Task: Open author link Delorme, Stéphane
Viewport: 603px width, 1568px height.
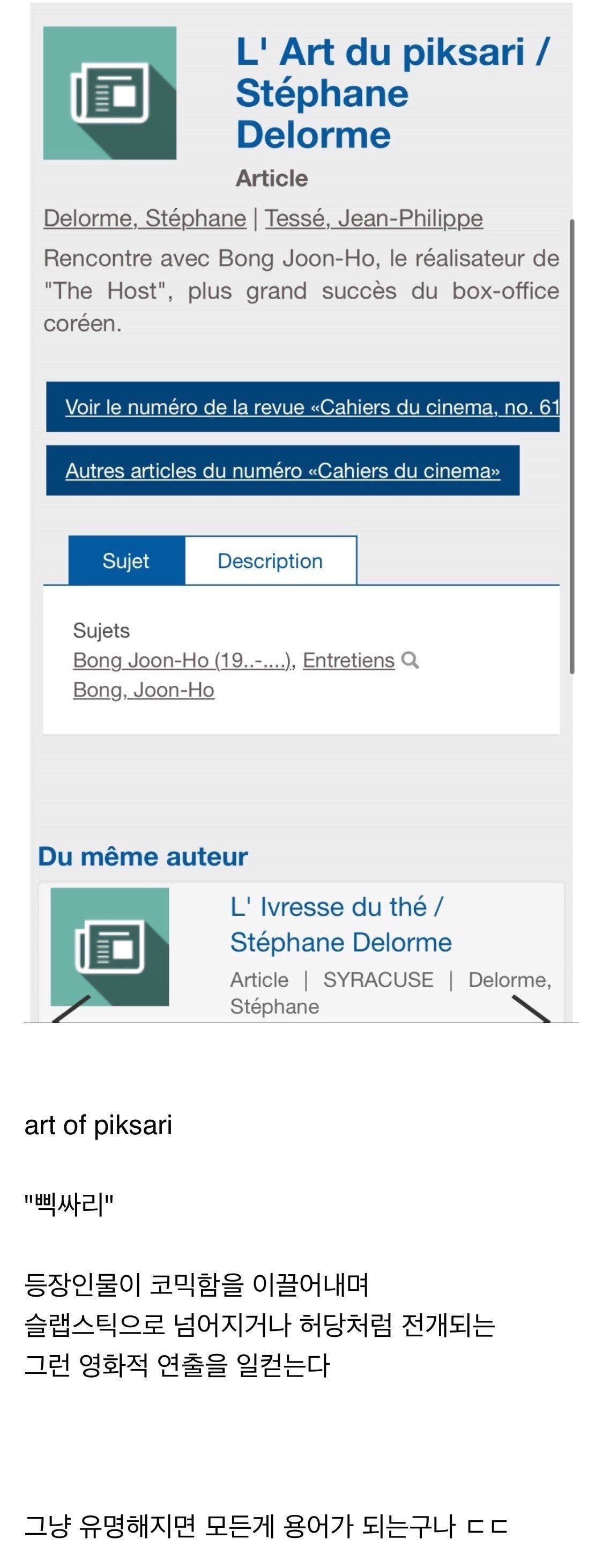Action: pyautogui.click(x=145, y=218)
